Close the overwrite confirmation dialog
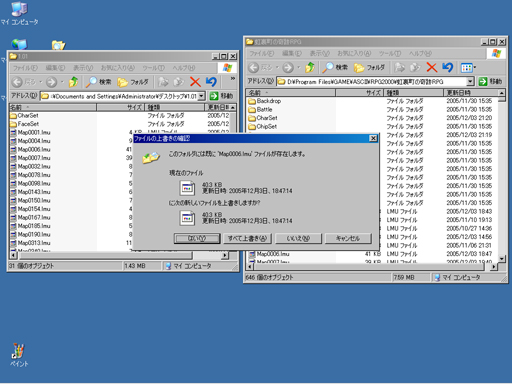 tap(373, 138)
